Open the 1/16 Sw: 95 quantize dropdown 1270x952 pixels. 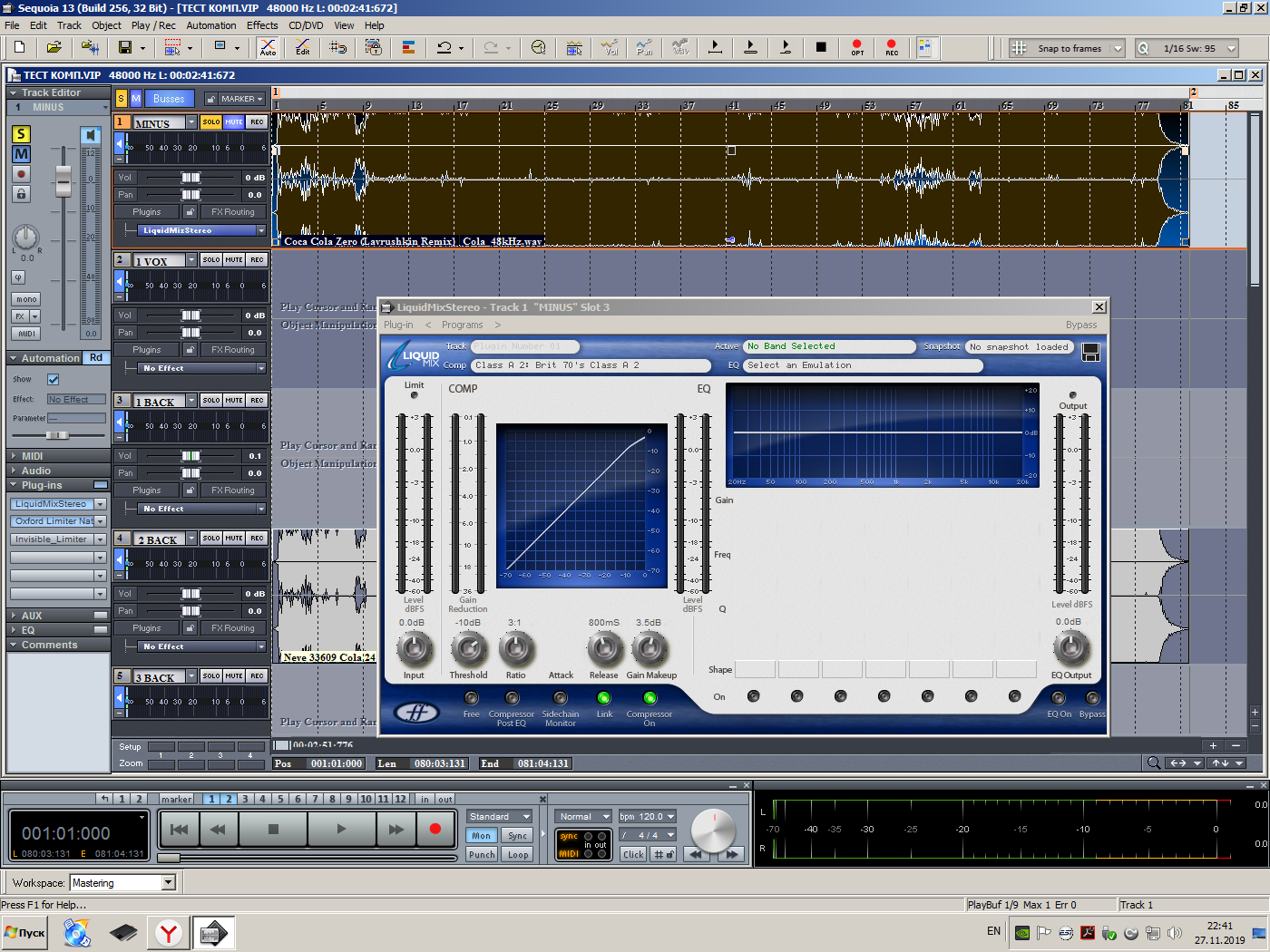(x=1232, y=48)
